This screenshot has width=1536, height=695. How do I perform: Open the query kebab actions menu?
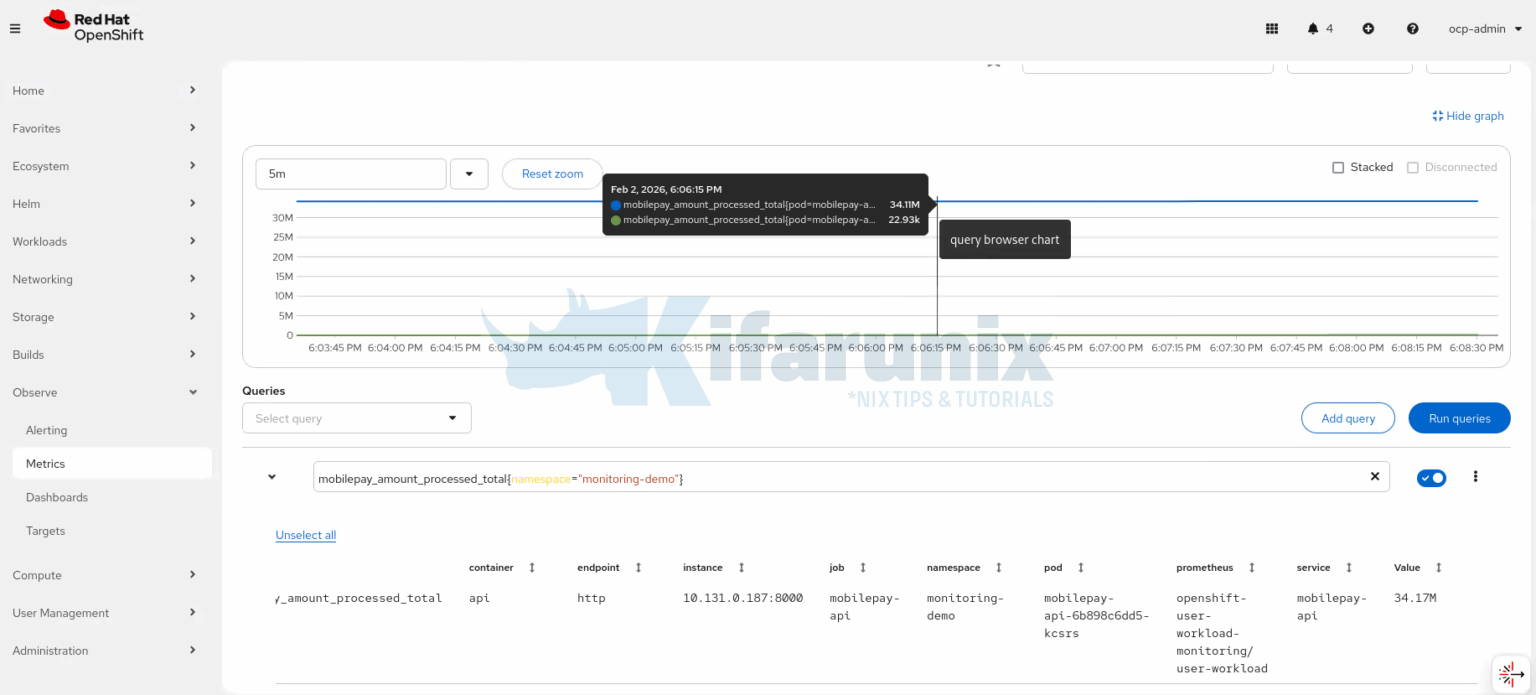pyautogui.click(x=1475, y=477)
